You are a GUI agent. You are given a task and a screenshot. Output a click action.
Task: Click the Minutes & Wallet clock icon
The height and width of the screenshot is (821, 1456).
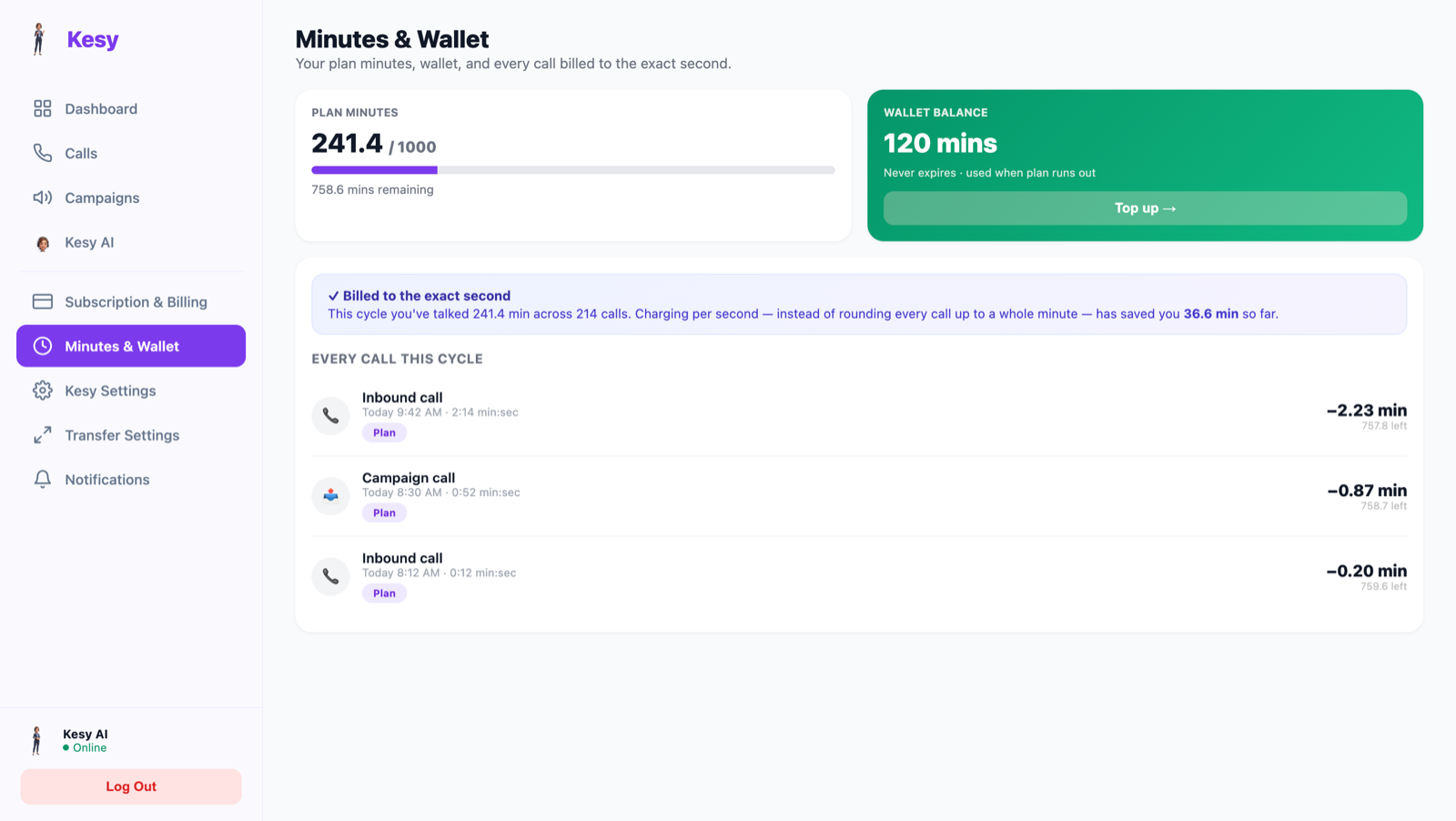(43, 346)
